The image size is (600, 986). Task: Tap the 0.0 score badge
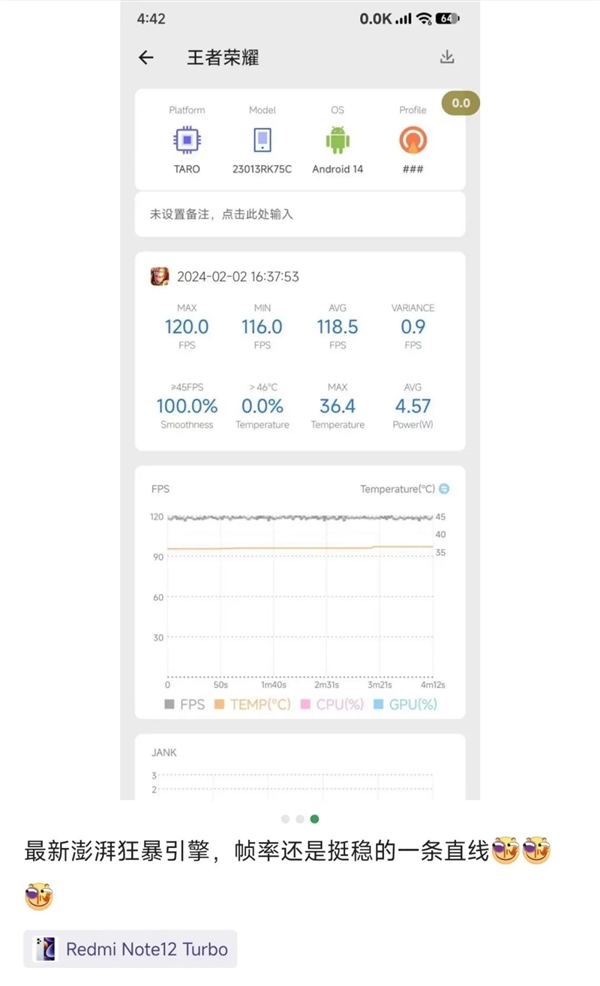461,103
